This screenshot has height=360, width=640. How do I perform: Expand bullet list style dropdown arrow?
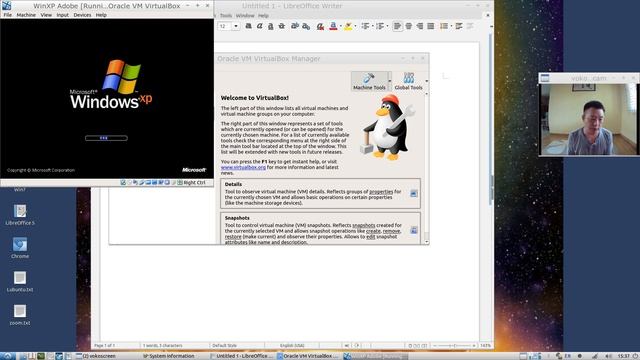pos(373,26)
